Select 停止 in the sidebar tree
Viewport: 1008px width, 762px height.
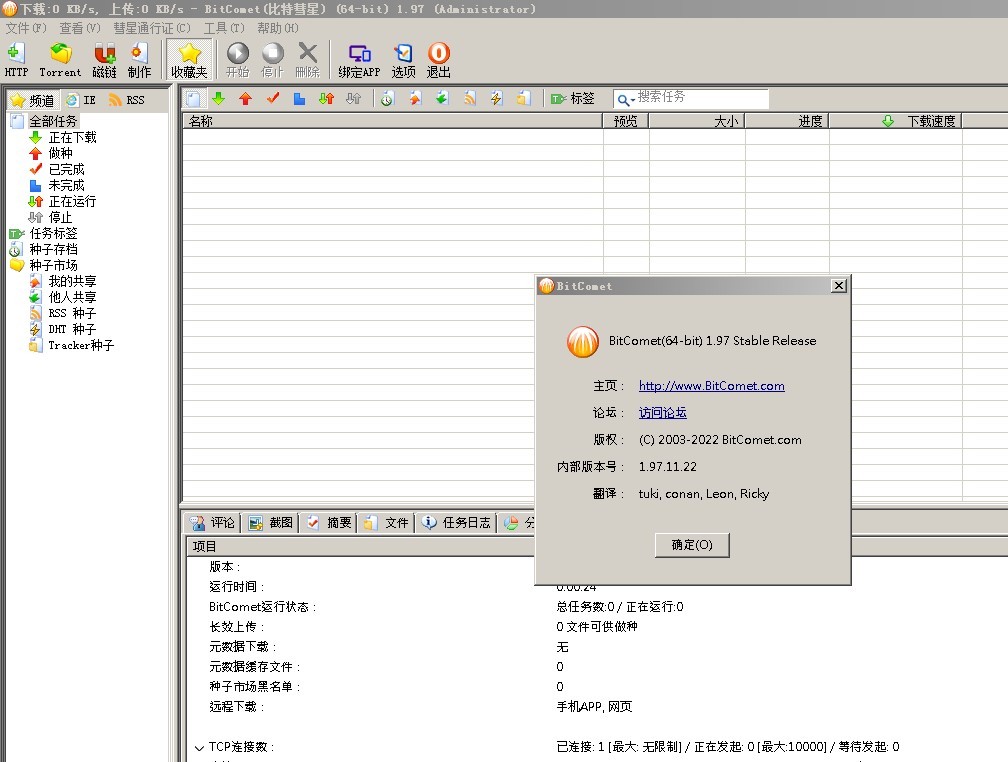click(x=60, y=217)
